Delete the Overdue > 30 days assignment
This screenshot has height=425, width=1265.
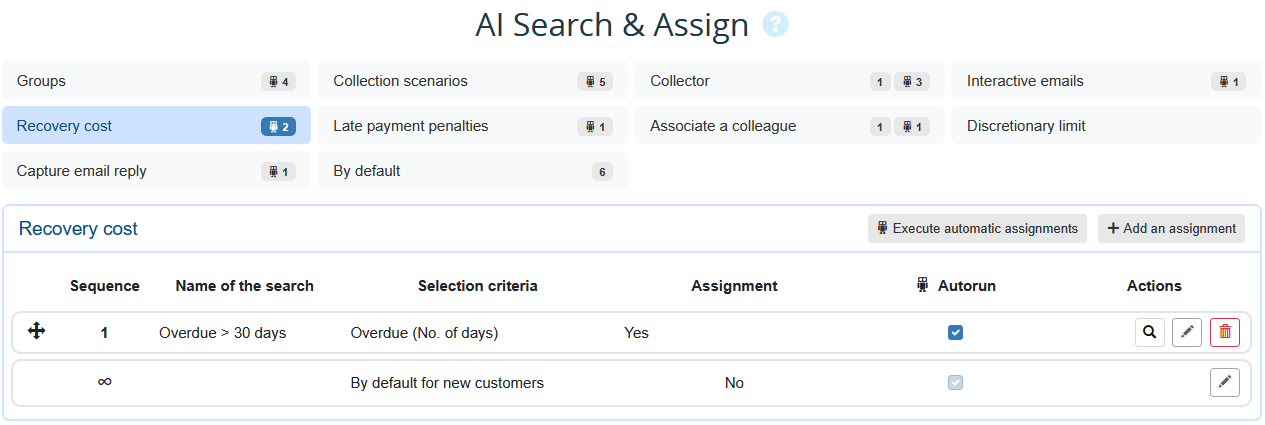click(1225, 333)
